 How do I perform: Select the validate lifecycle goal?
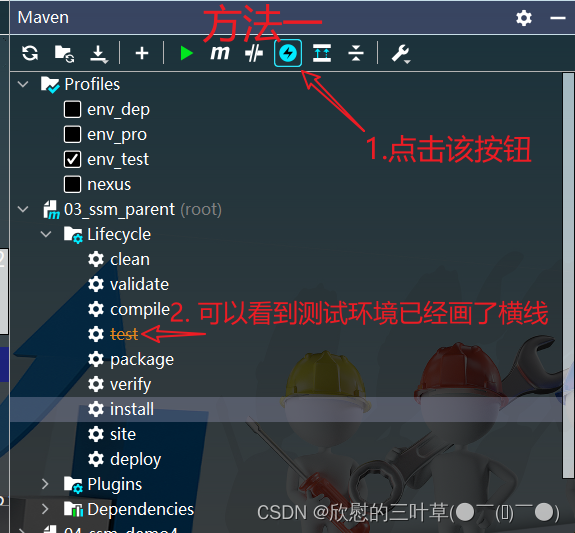click(x=139, y=284)
